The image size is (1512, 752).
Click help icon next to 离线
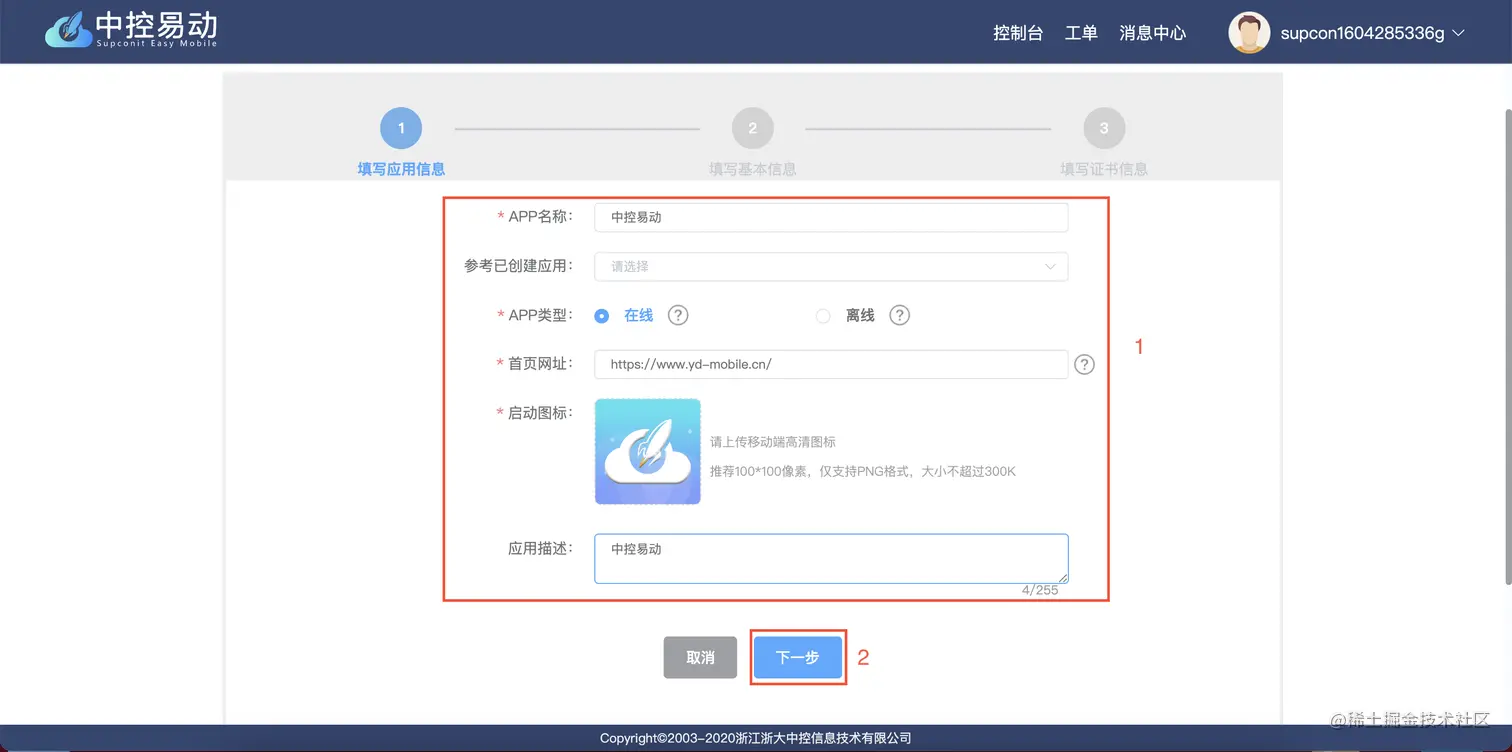900,315
